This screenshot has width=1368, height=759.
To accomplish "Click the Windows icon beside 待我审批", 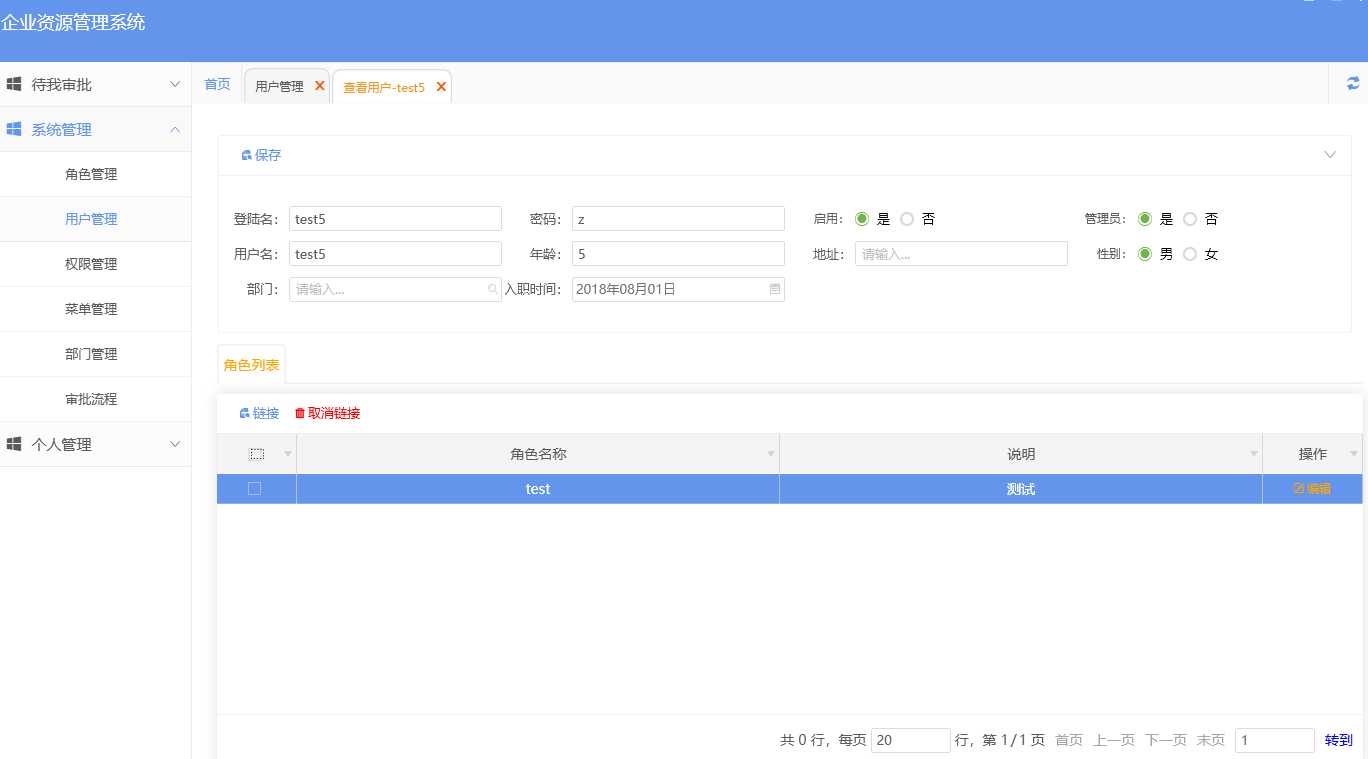I will [14, 84].
